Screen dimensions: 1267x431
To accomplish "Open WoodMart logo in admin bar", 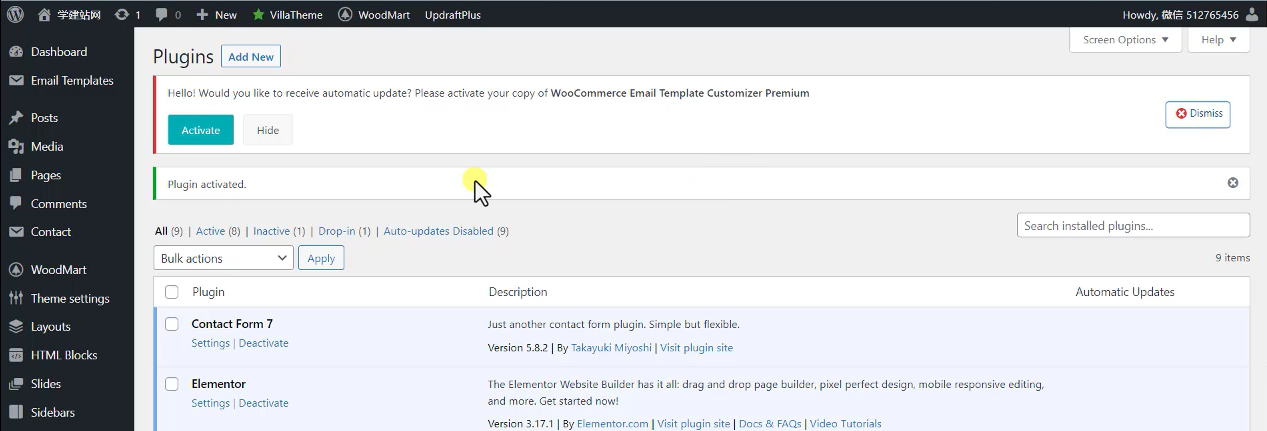I will click(x=345, y=14).
